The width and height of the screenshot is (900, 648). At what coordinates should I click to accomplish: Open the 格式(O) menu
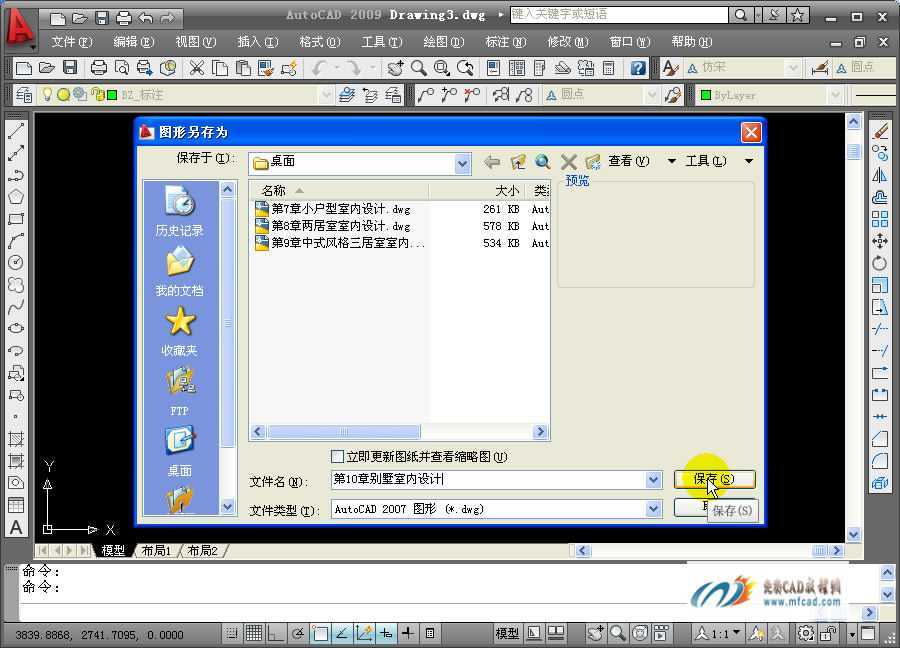320,42
